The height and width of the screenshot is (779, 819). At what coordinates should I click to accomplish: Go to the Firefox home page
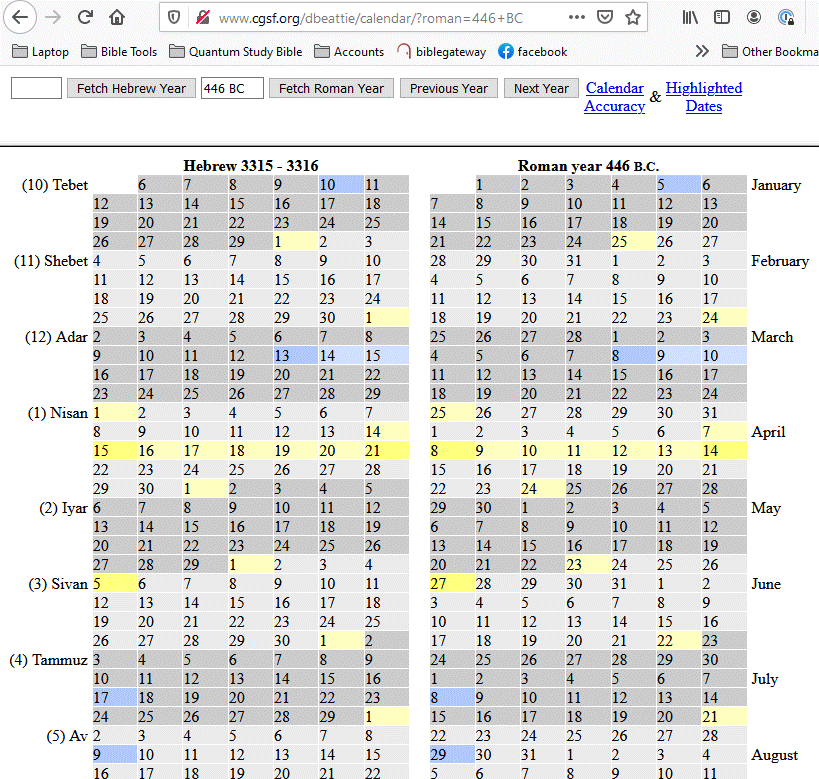[x=118, y=17]
